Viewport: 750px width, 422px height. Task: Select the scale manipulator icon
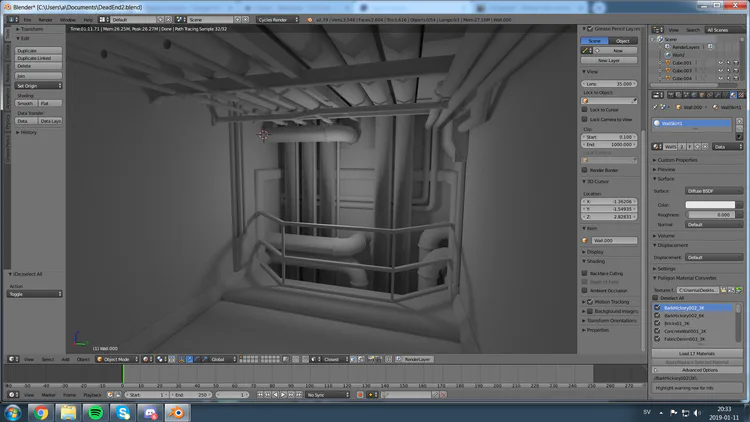click(x=205, y=359)
